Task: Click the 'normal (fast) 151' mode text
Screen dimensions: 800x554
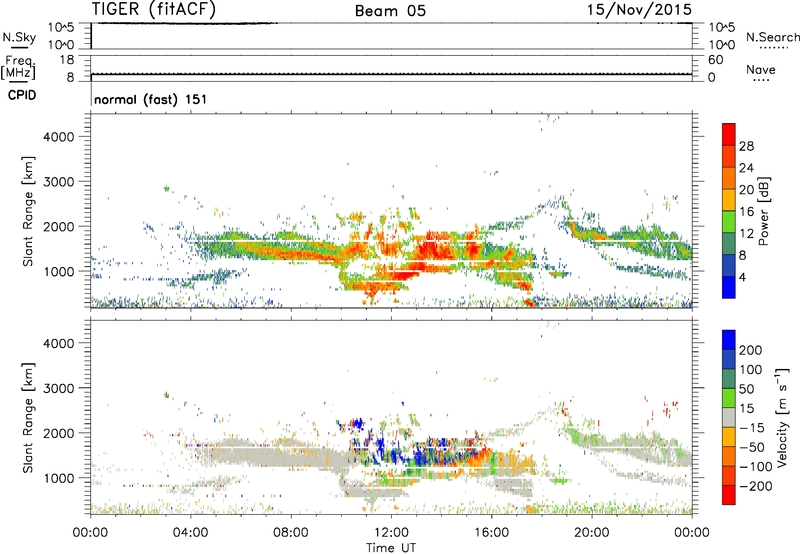Action: pyautogui.click(x=151, y=99)
